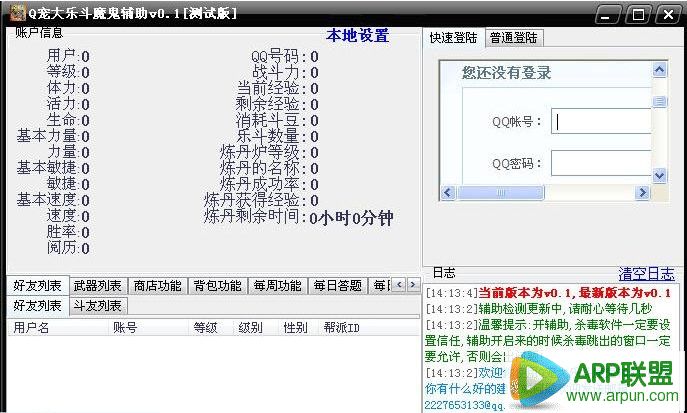Click login panel scroll down arrow
Viewport: 687px width, 413px height.
659,176
